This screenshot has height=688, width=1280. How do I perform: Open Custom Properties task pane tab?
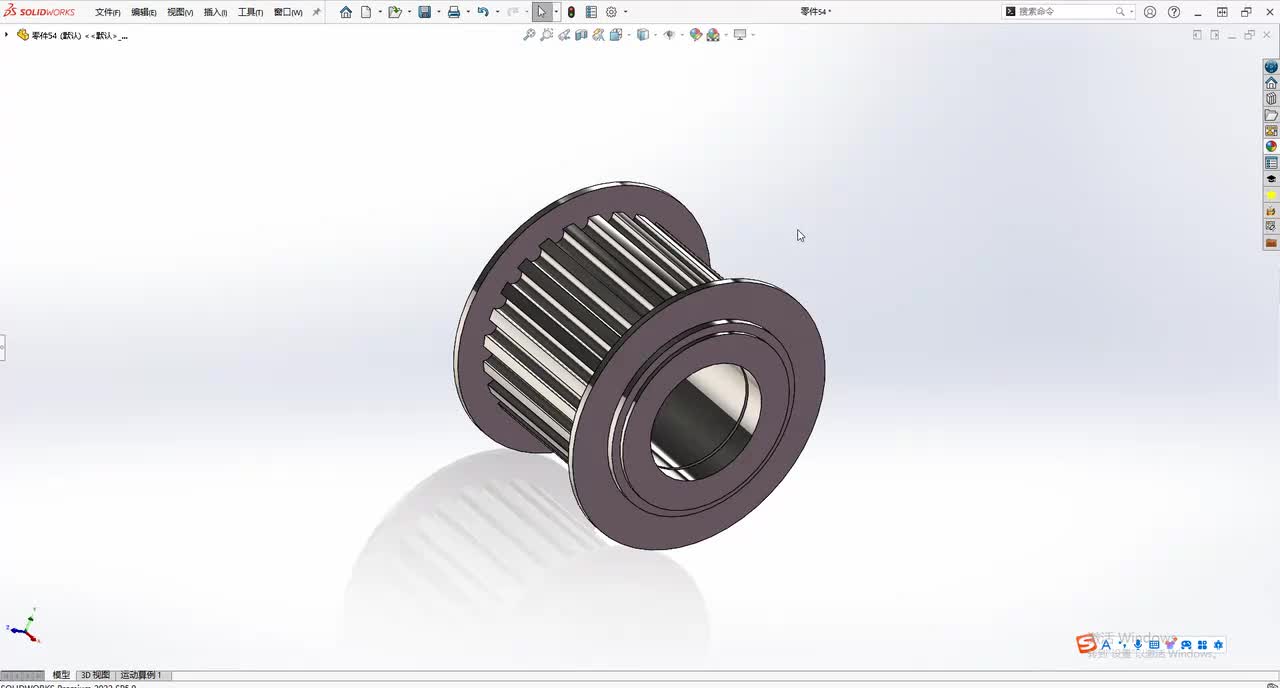click(1271, 163)
